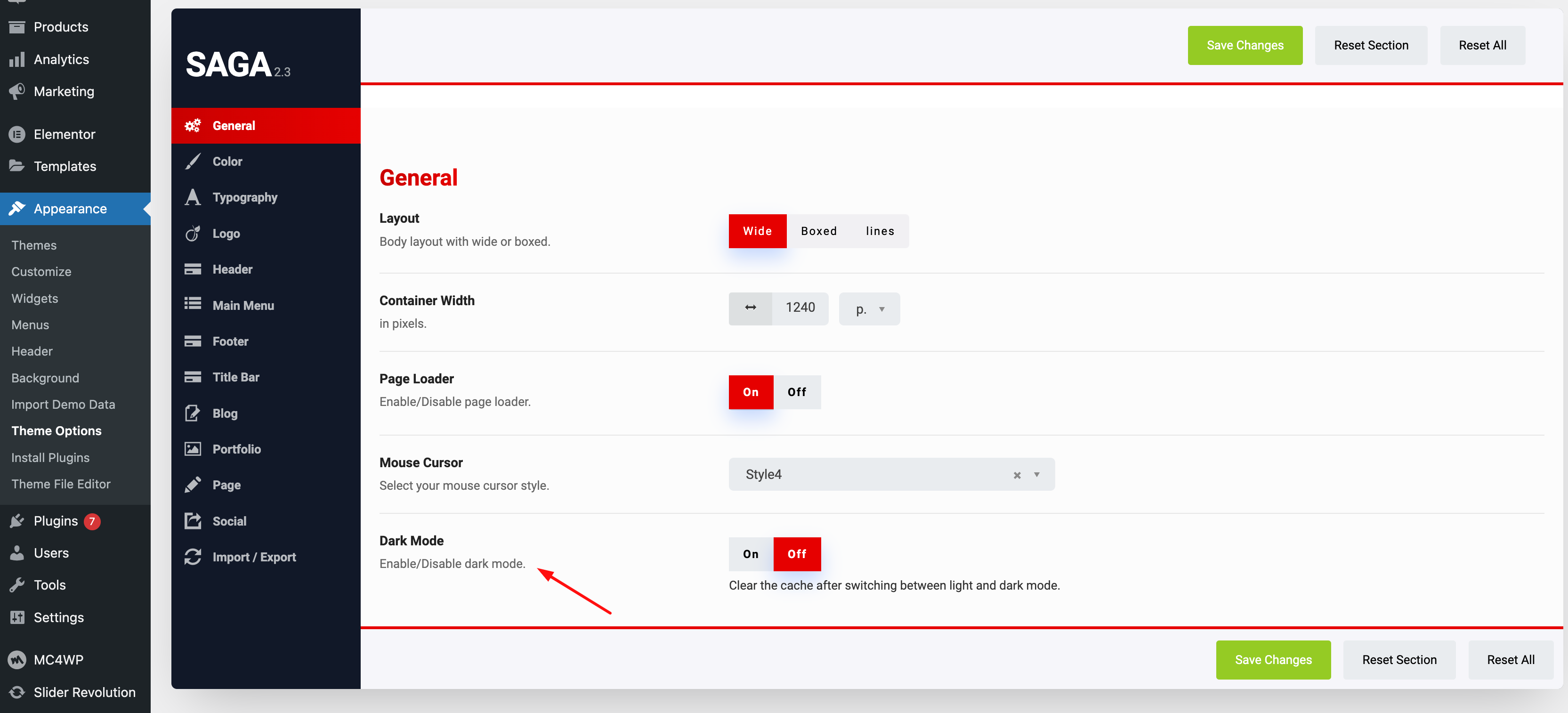Click the Plugins plug icon

coord(17,520)
